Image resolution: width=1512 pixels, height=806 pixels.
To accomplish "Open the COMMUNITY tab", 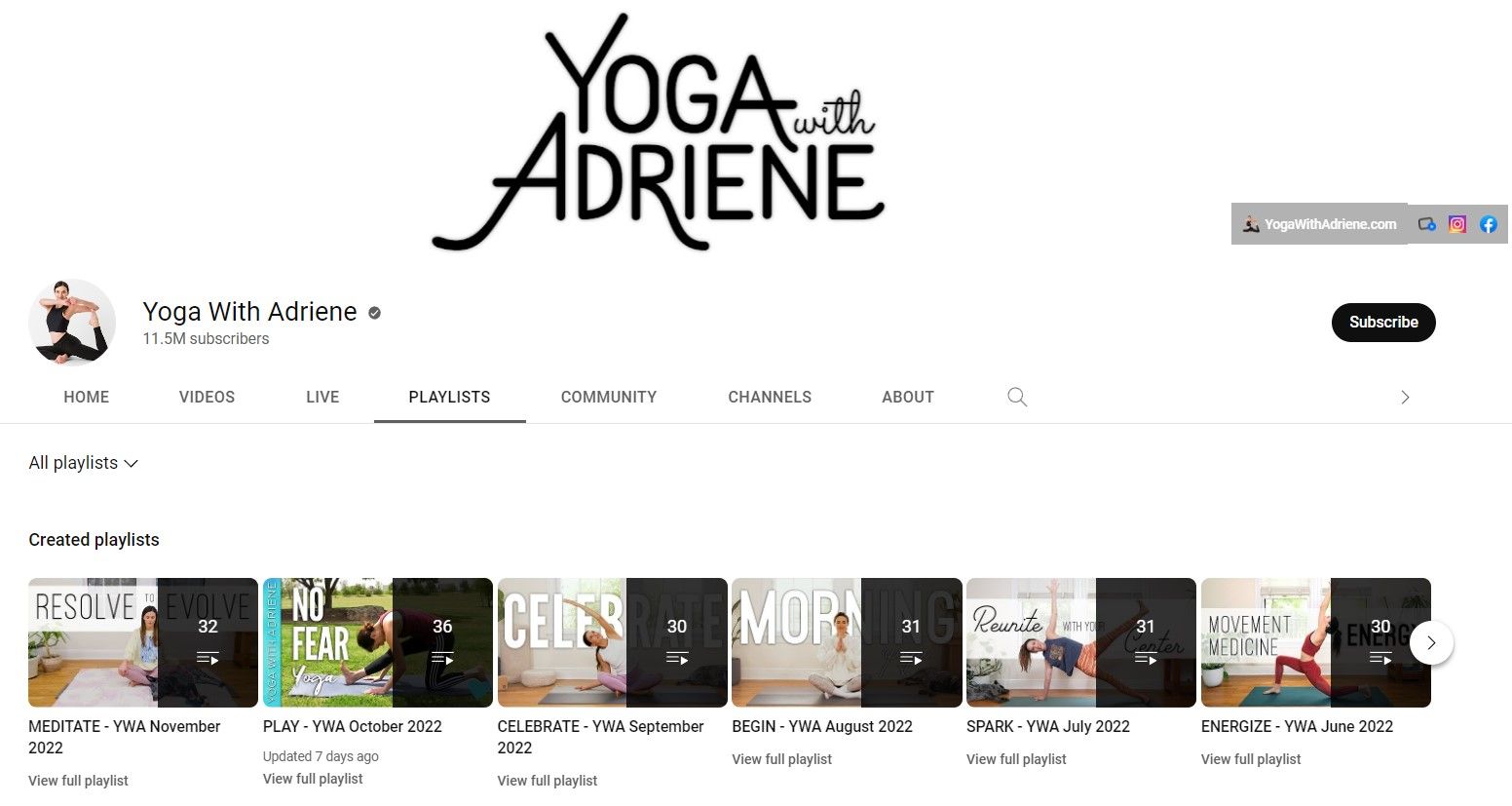I will coord(609,397).
